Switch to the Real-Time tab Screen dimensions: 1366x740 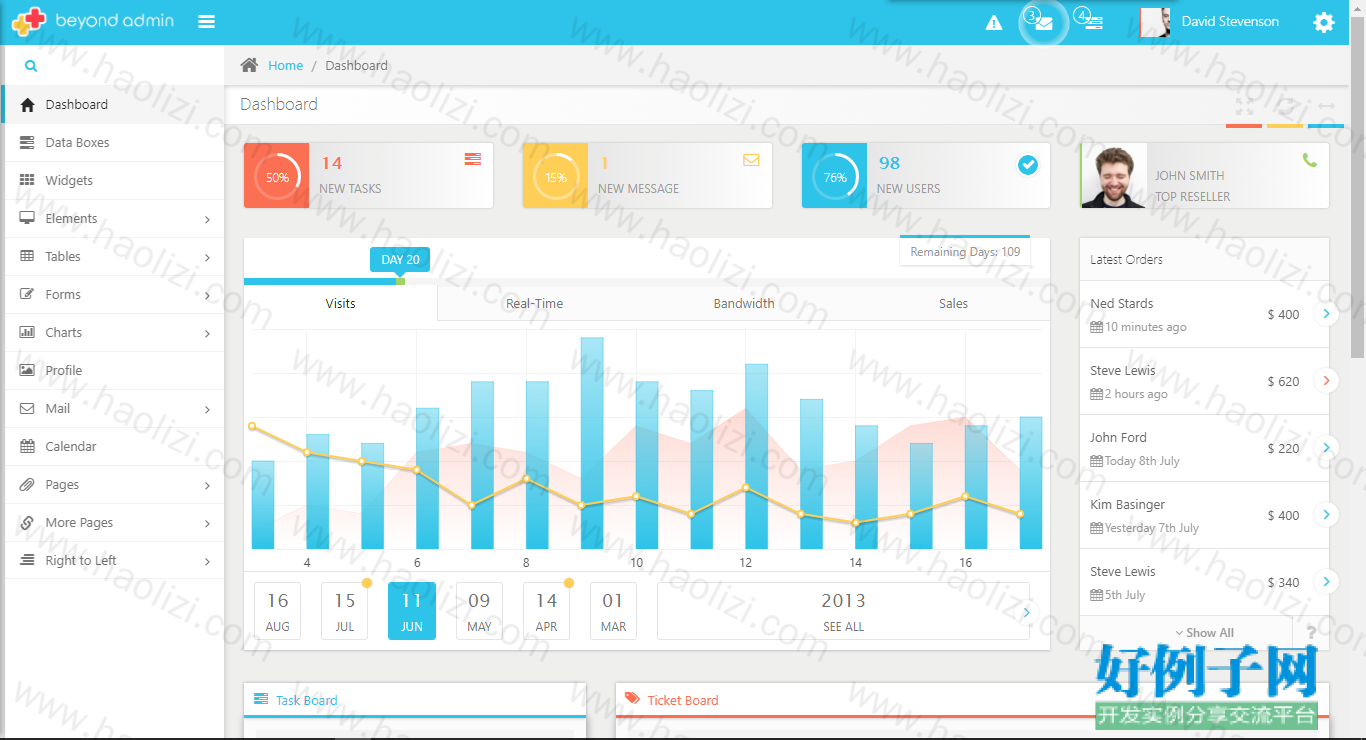(x=534, y=303)
